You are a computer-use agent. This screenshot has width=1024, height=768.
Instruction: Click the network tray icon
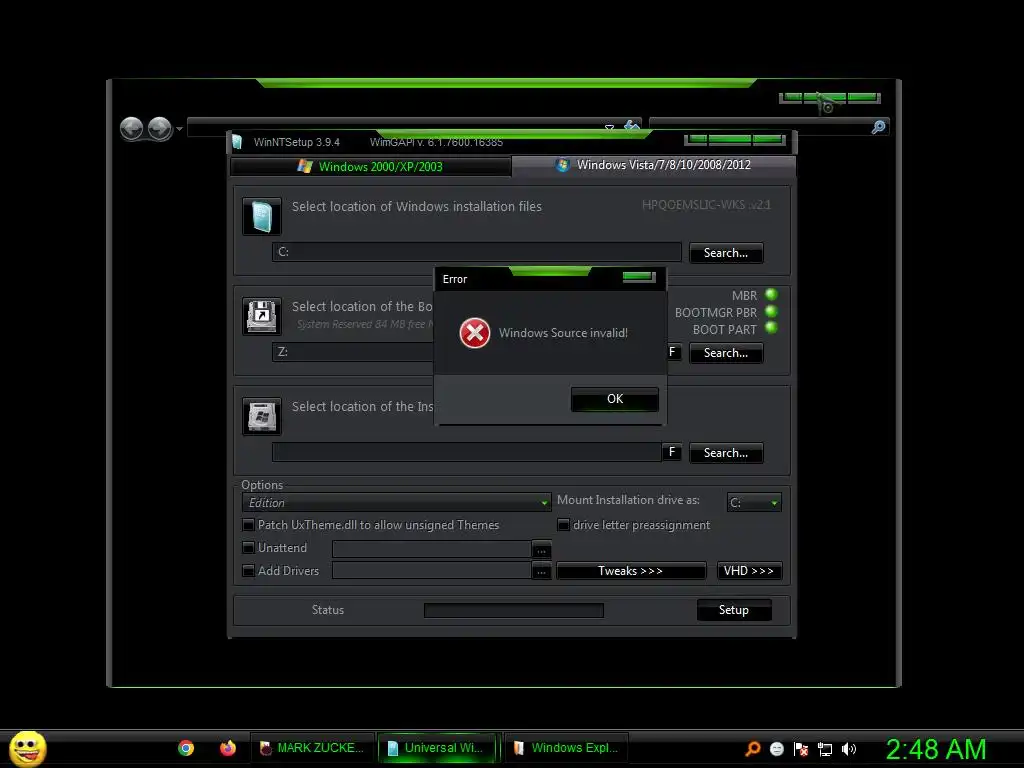(825, 749)
